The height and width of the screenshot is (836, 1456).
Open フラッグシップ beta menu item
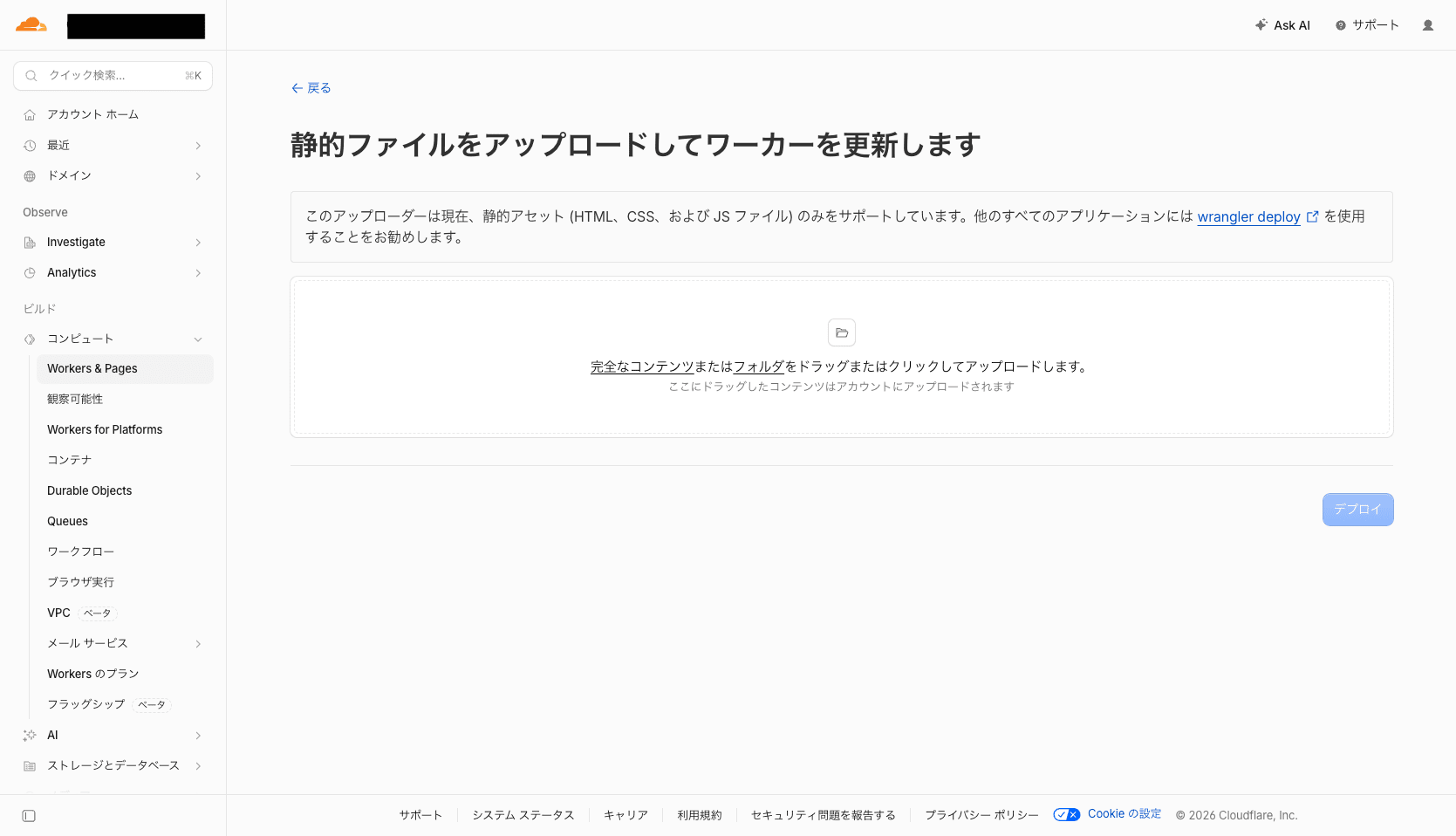pyautogui.click(x=125, y=705)
